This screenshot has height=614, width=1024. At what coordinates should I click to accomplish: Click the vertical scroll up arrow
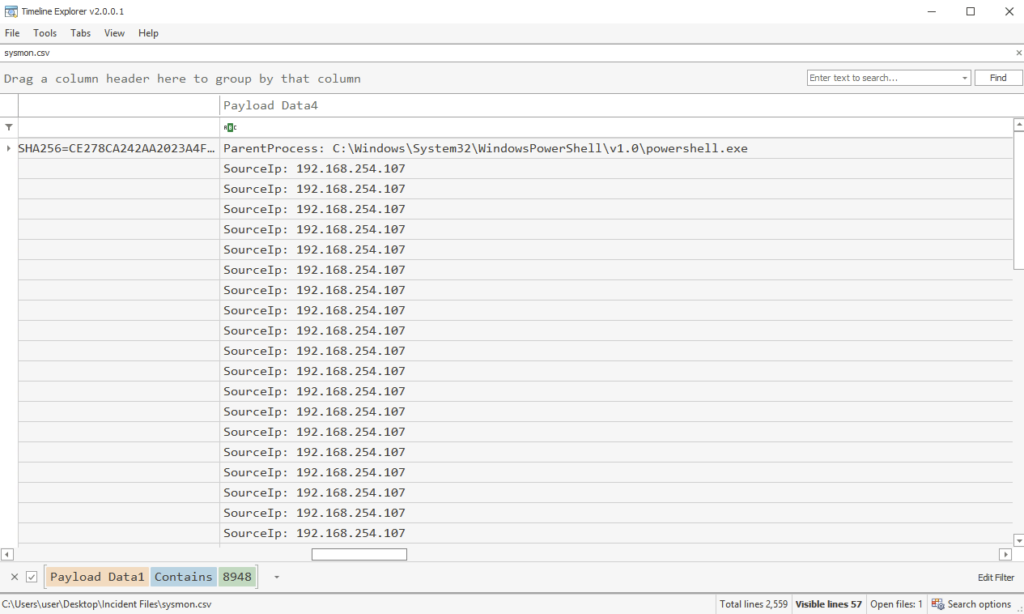(x=1019, y=124)
